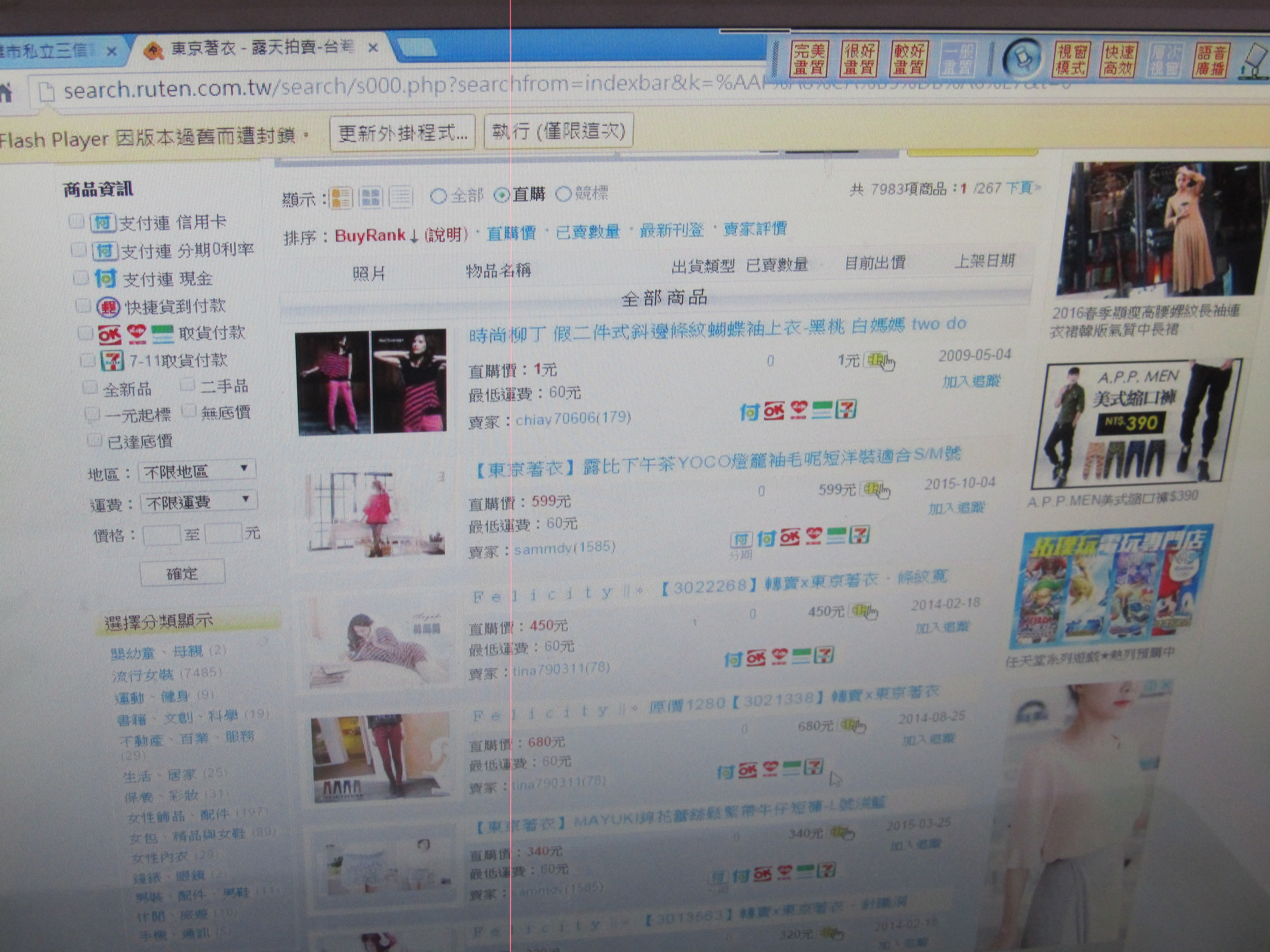Image resolution: width=1270 pixels, height=952 pixels.
Task: Sort by 直購價
Action: [511, 233]
